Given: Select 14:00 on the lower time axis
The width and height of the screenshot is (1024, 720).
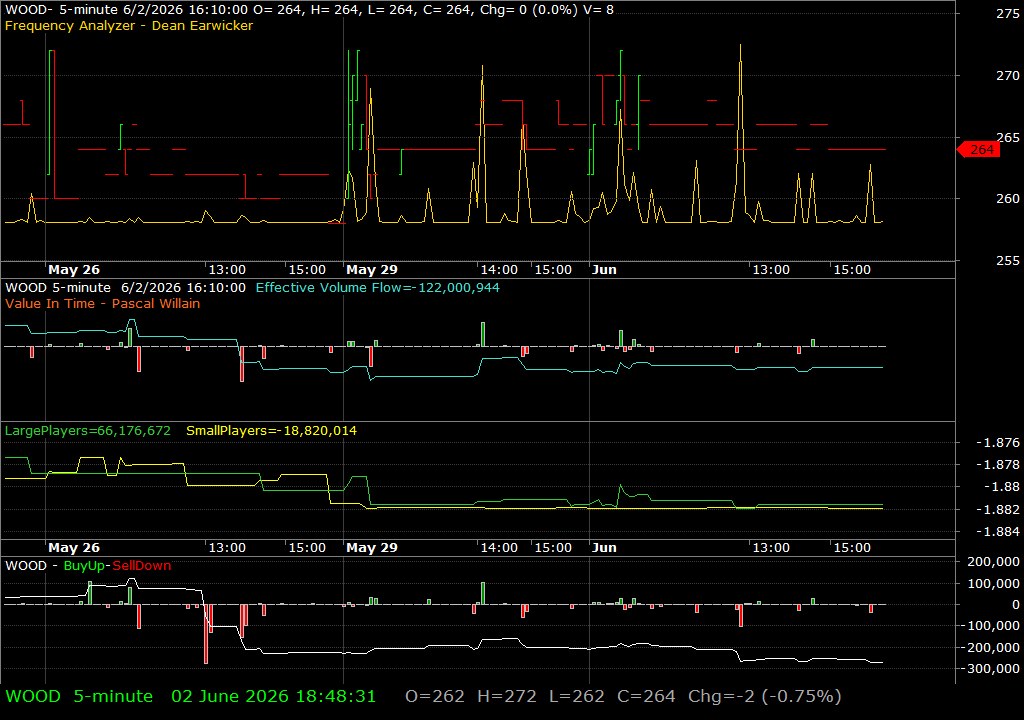Looking at the screenshot, I should tap(499, 548).
